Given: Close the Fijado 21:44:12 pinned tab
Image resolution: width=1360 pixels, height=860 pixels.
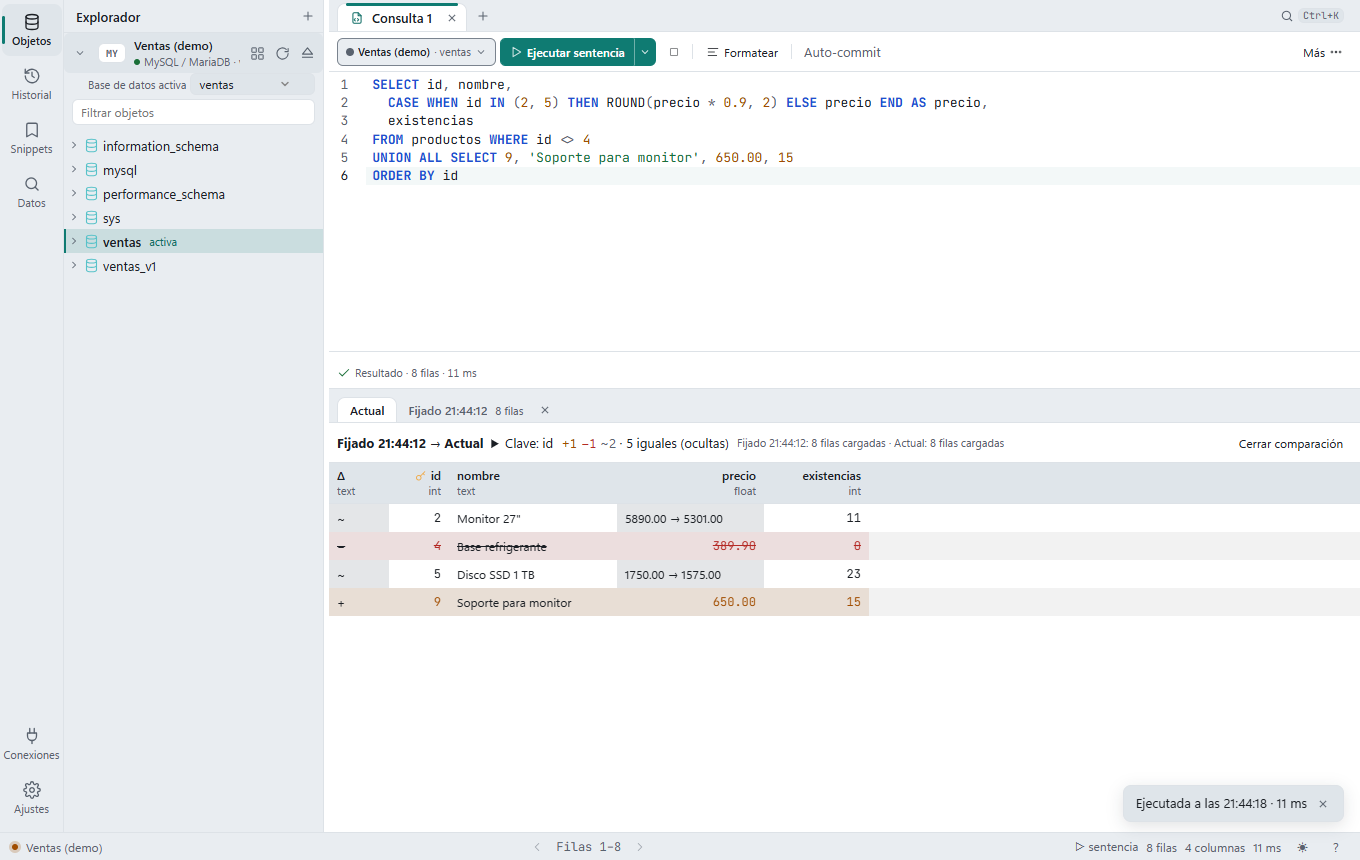Looking at the screenshot, I should (545, 410).
